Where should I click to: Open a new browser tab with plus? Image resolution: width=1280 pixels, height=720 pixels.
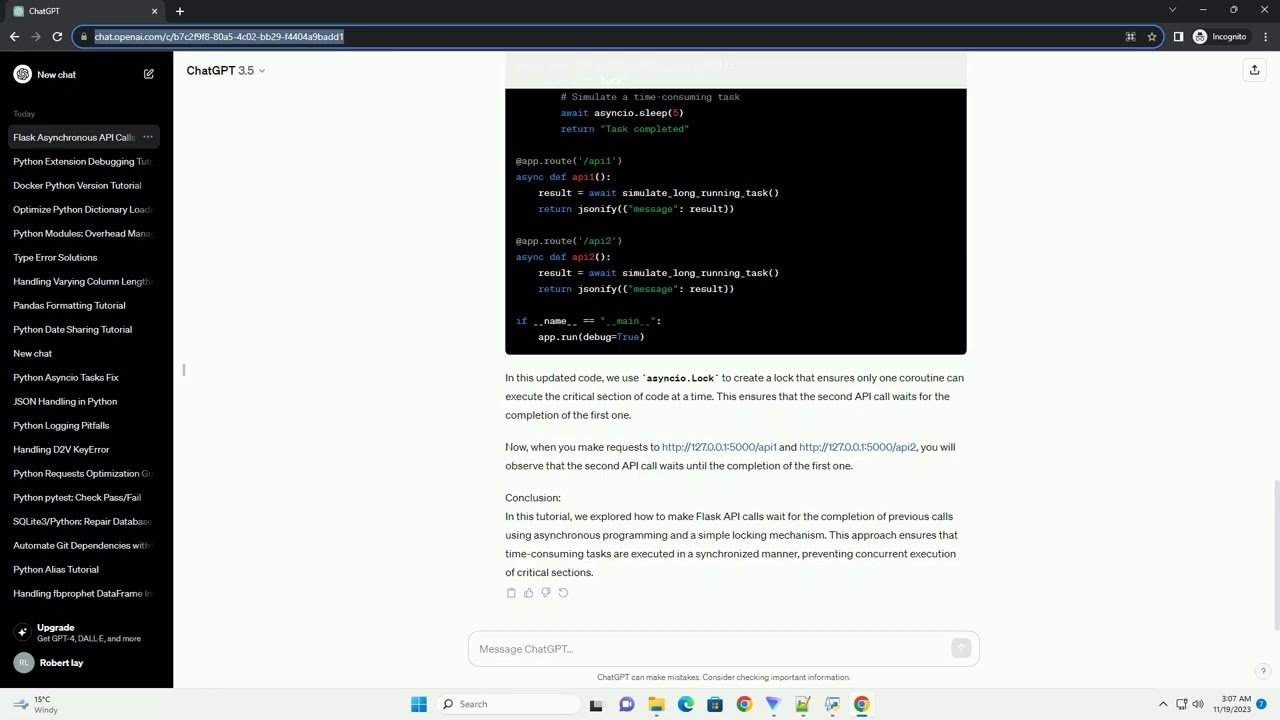pyautogui.click(x=180, y=11)
